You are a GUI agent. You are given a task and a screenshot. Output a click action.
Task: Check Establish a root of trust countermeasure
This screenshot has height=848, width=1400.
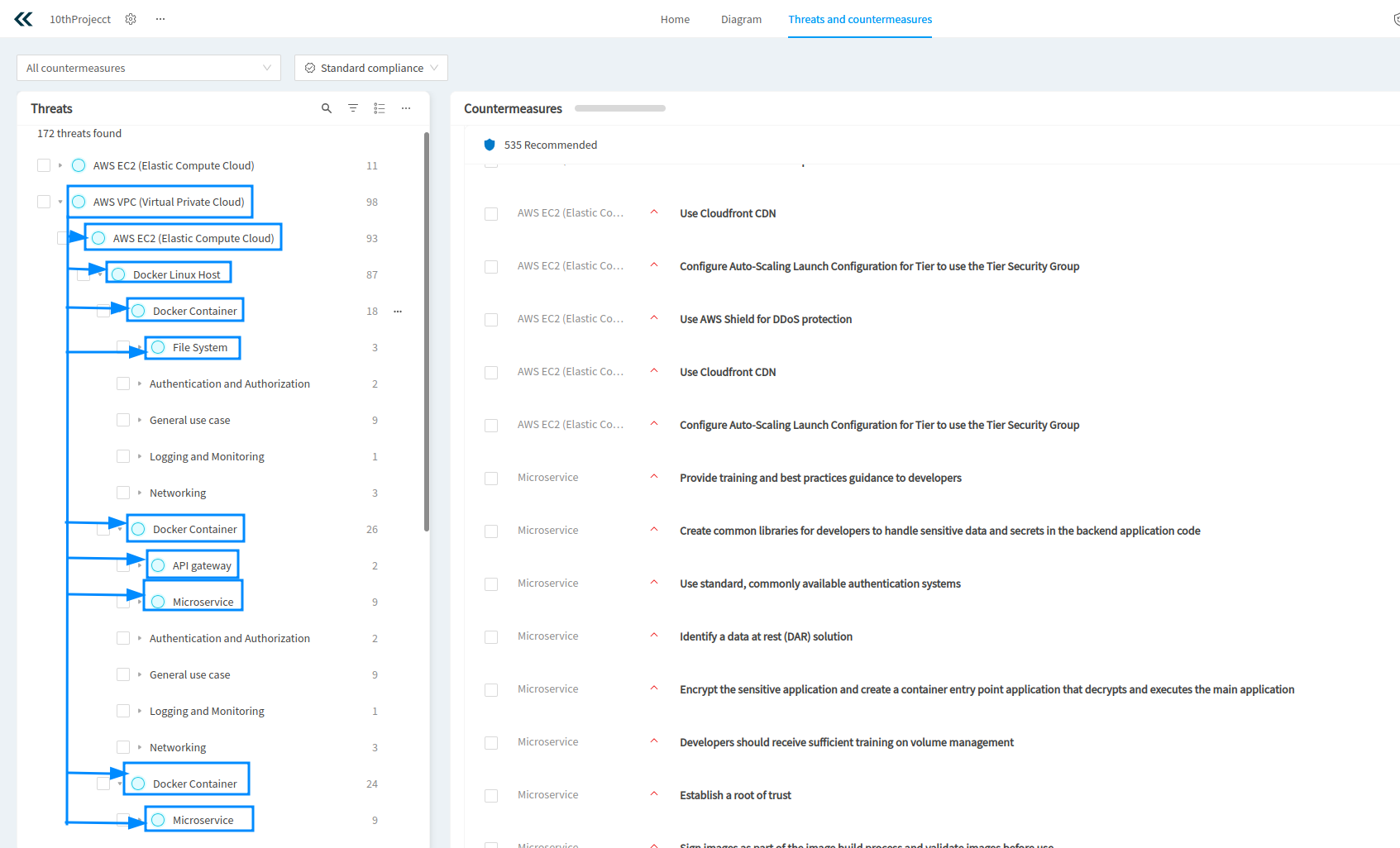(x=491, y=796)
